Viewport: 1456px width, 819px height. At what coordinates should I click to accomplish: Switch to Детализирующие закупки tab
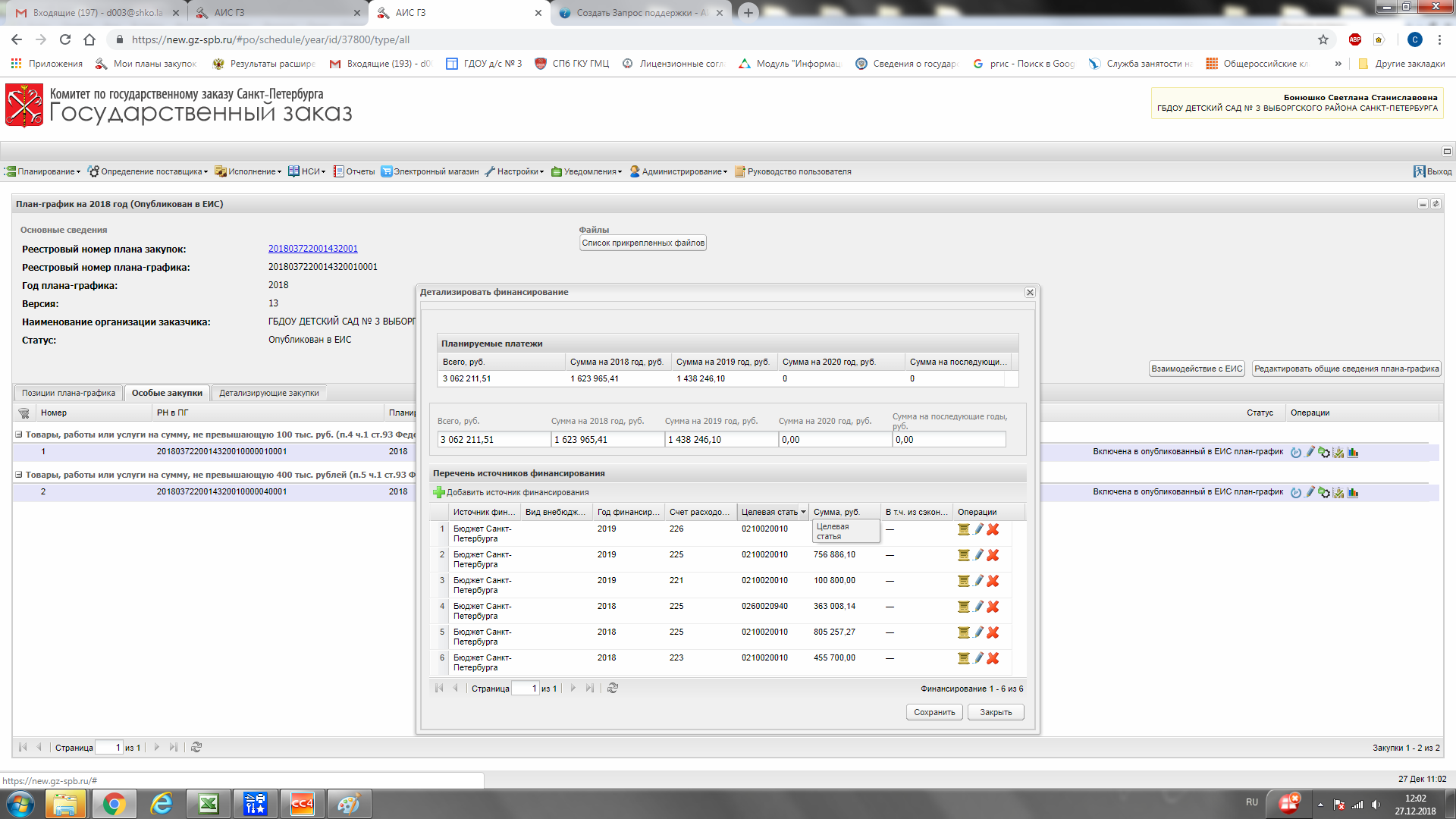point(269,393)
